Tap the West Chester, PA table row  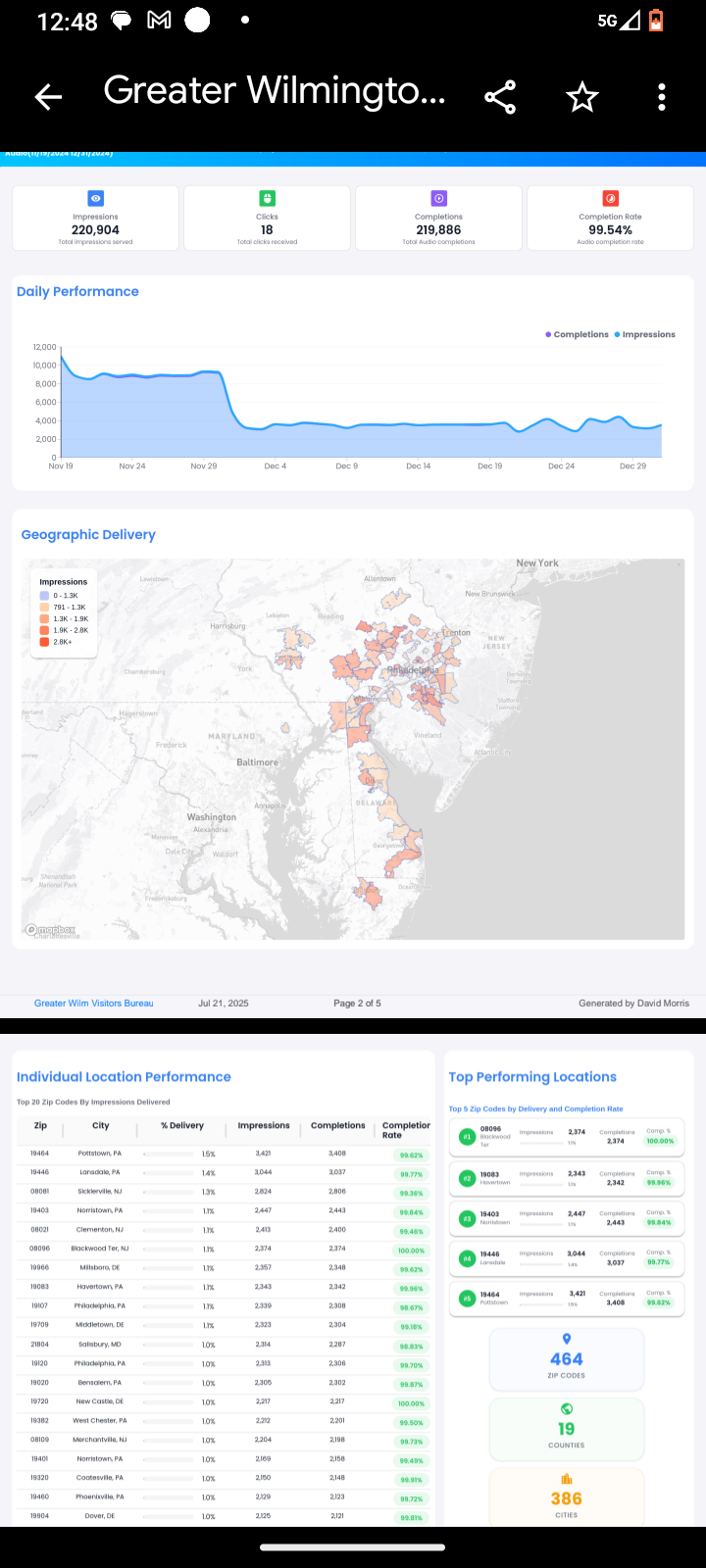pyautogui.click(x=225, y=1421)
